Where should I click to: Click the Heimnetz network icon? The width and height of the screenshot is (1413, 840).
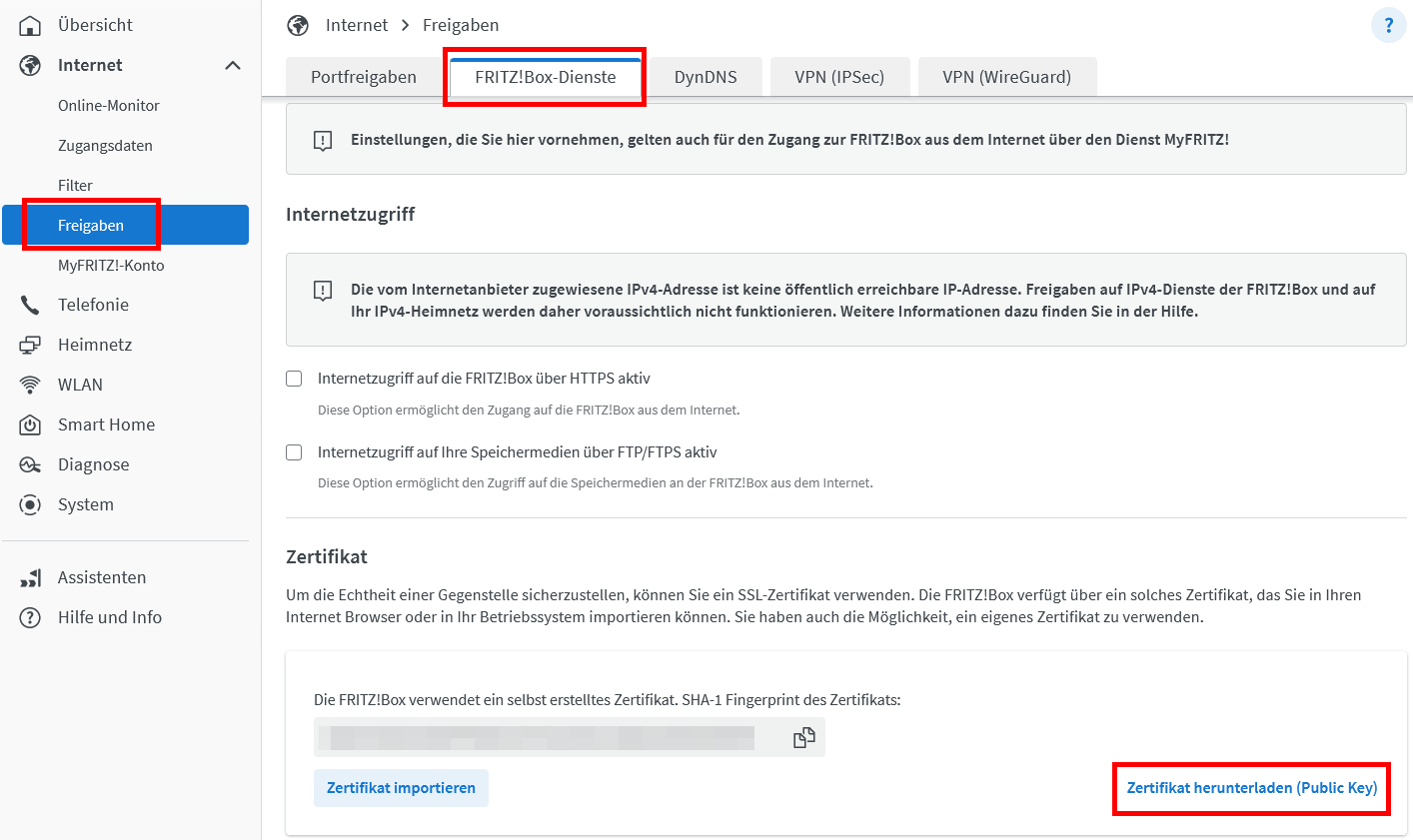pyautogui.click(x=31, y=345)
